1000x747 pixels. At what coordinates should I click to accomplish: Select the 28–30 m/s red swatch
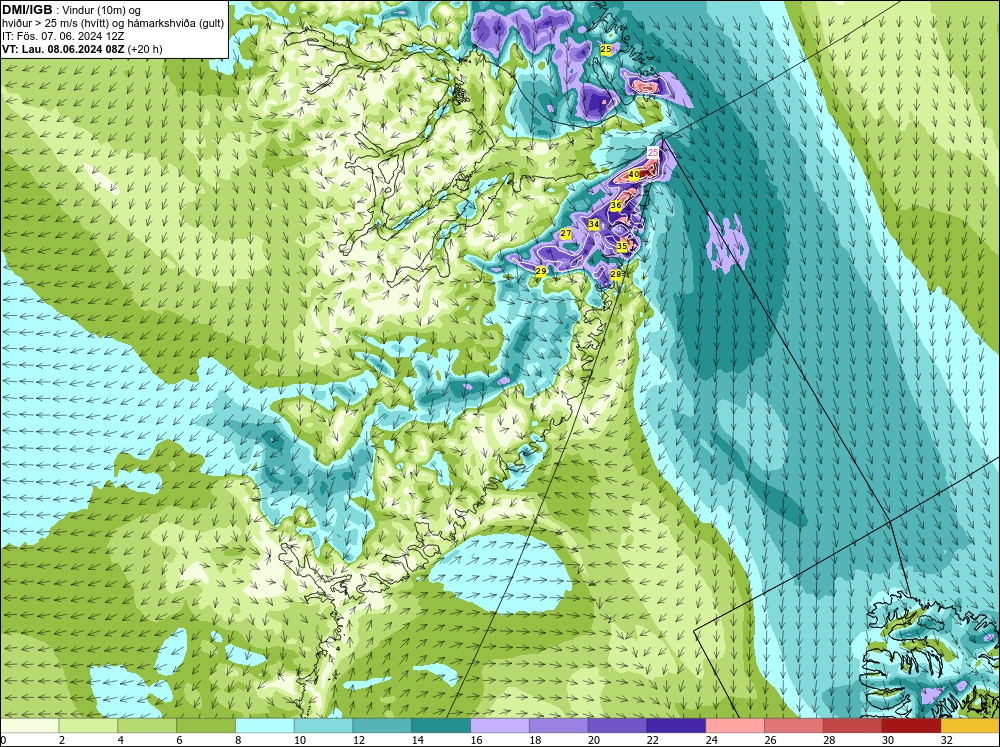(853, 725)
